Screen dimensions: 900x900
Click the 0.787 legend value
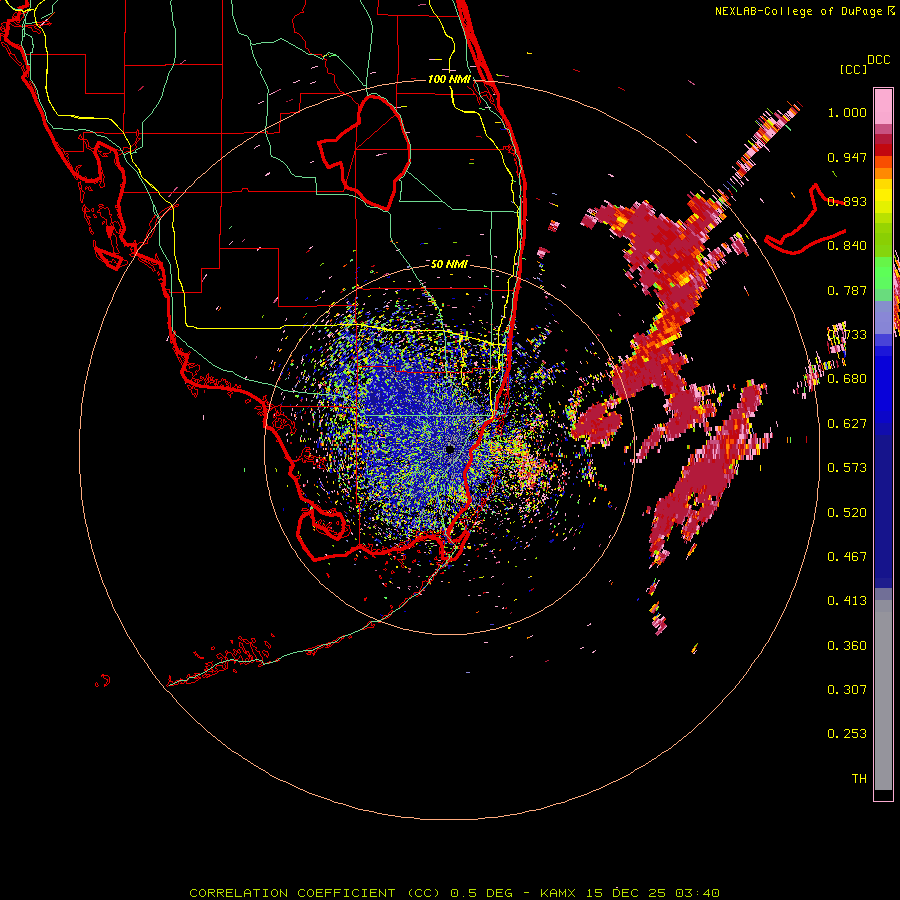tap(847, 290)
